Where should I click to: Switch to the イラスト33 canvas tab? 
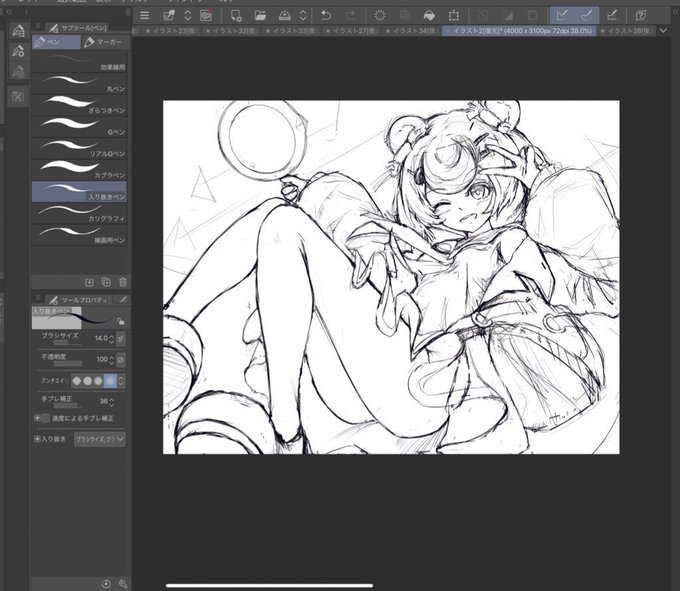pos(290,31)
